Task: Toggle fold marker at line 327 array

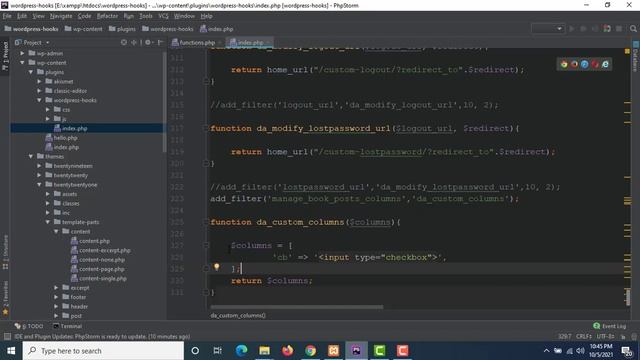Action: click(x=206, y=245)
